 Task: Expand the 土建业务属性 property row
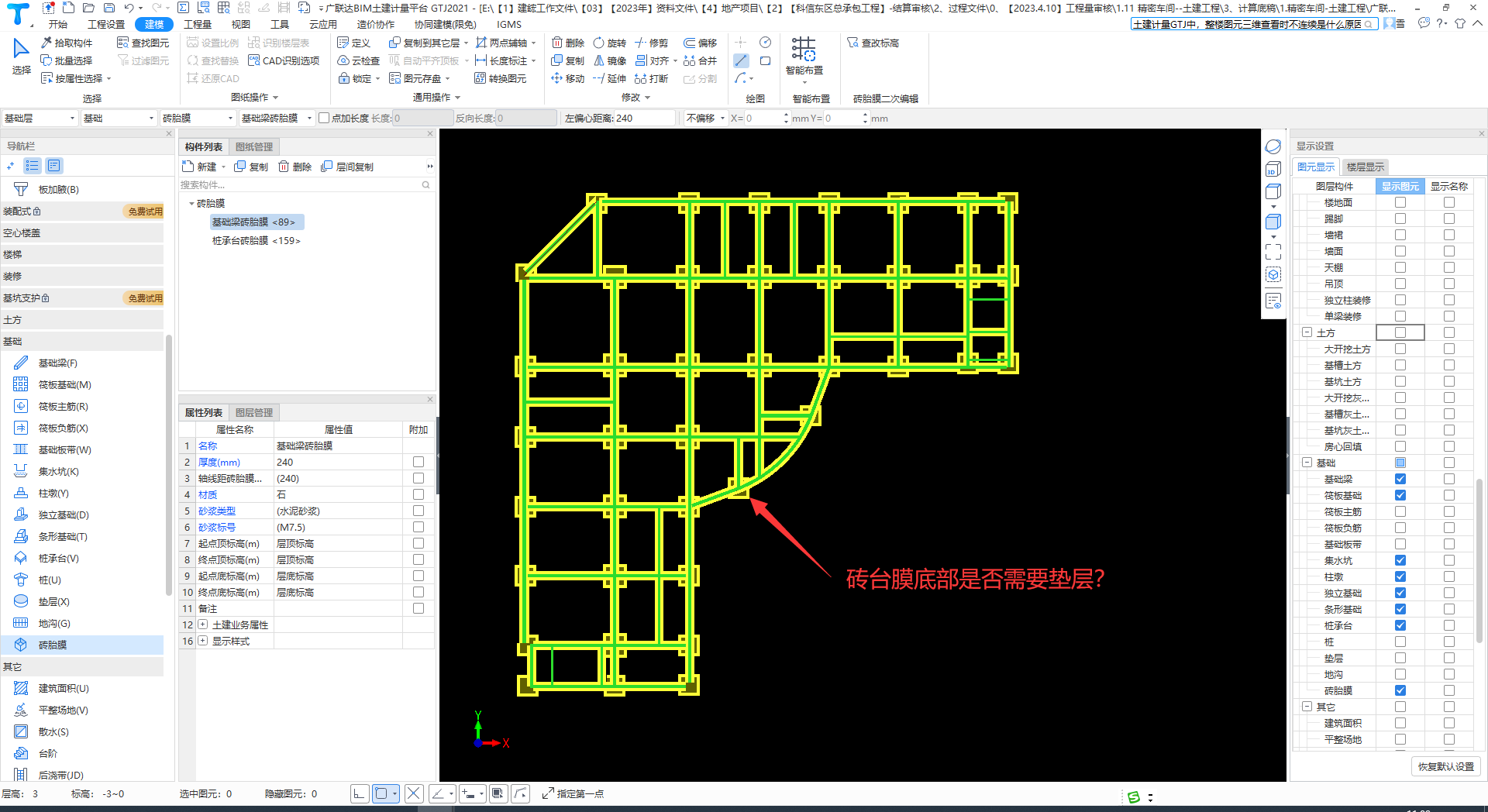pos(203,624)
